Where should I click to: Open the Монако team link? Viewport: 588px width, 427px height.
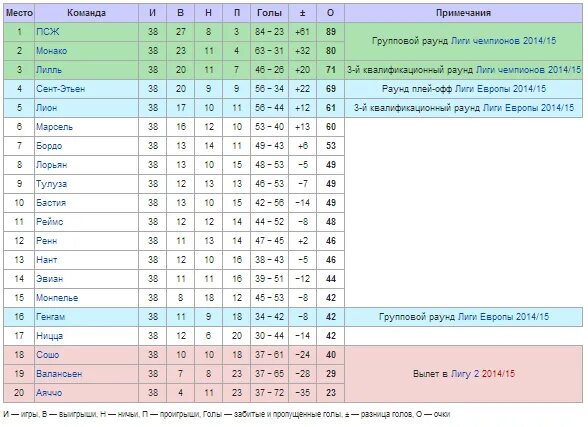click(x=51, y=51)
